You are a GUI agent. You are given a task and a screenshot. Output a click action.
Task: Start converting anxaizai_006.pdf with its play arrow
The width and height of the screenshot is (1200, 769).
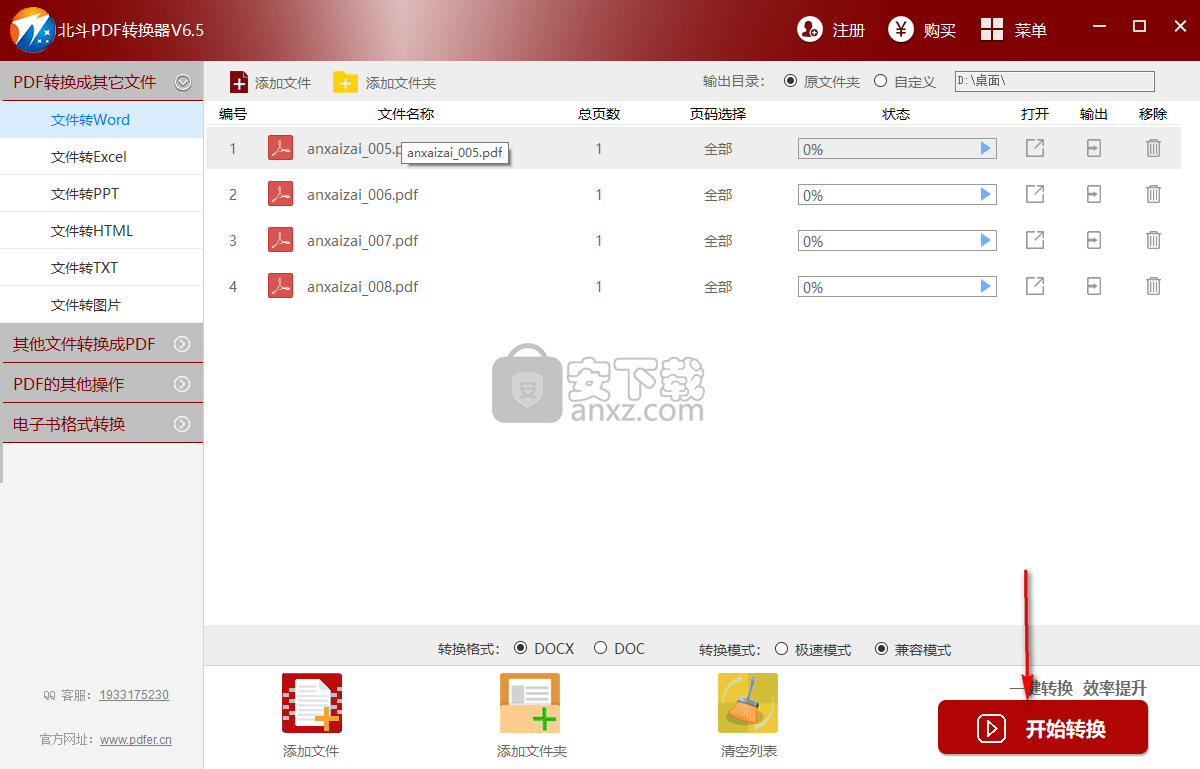coord(986,195)
